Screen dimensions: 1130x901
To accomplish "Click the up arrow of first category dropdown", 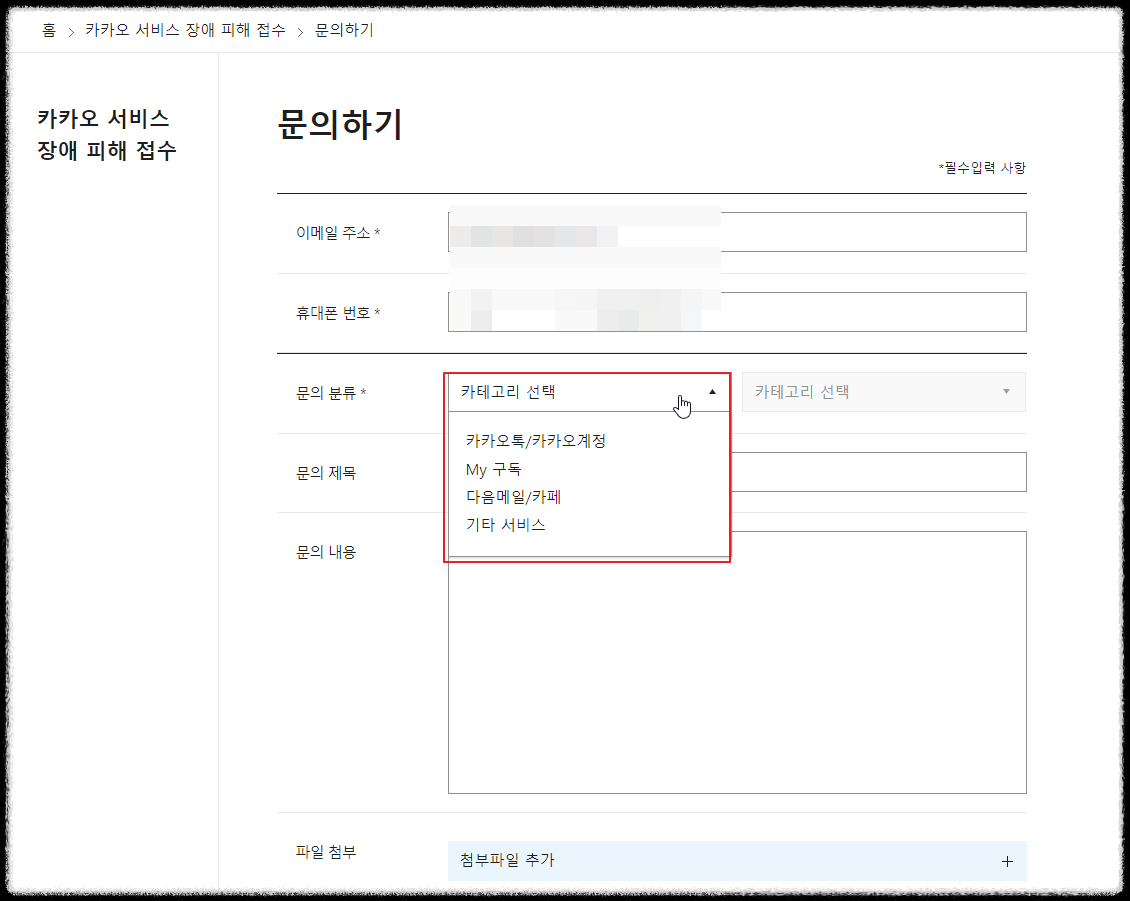I will (712, 392).
